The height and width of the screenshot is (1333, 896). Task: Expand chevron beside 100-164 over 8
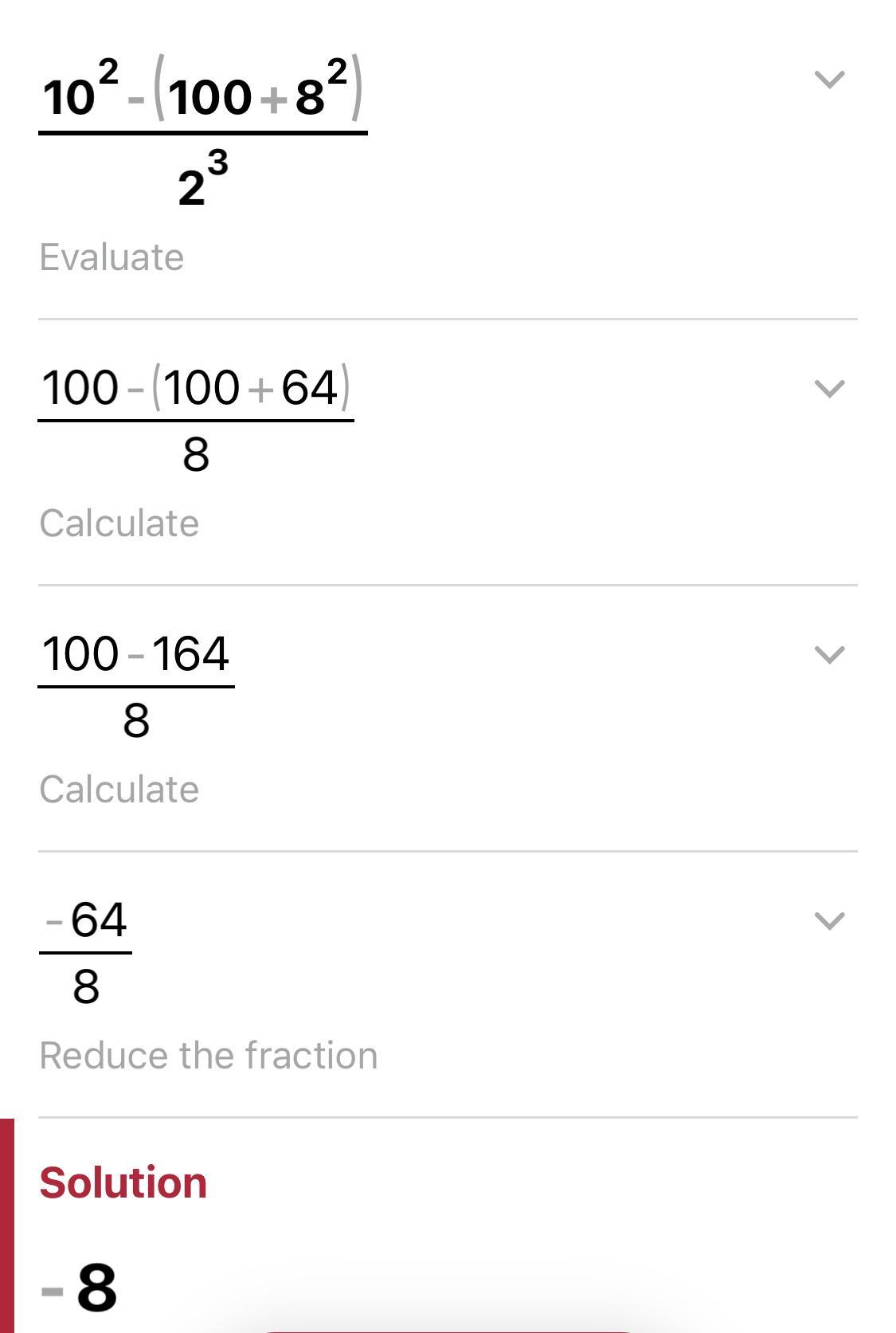(x=829, y=655)
